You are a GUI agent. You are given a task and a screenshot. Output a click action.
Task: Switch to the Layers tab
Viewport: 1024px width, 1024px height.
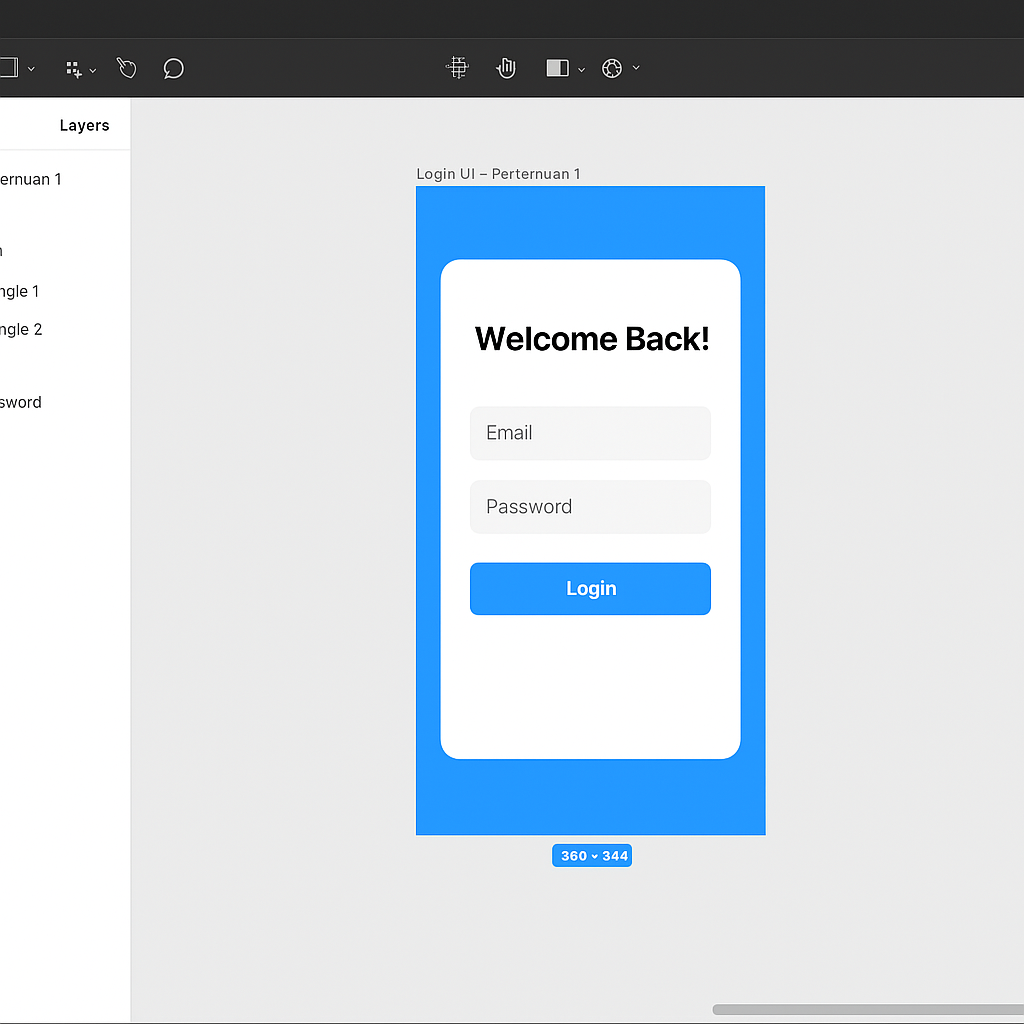click(84, 125)
